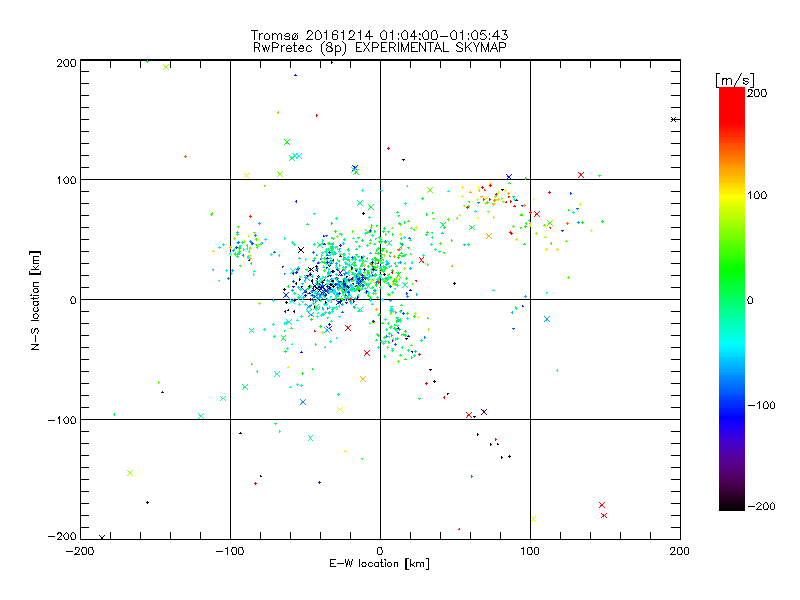Click the colorbar label '-200' at bottom
The height and width of the screenshot is (600, 800).
point(761,506)
